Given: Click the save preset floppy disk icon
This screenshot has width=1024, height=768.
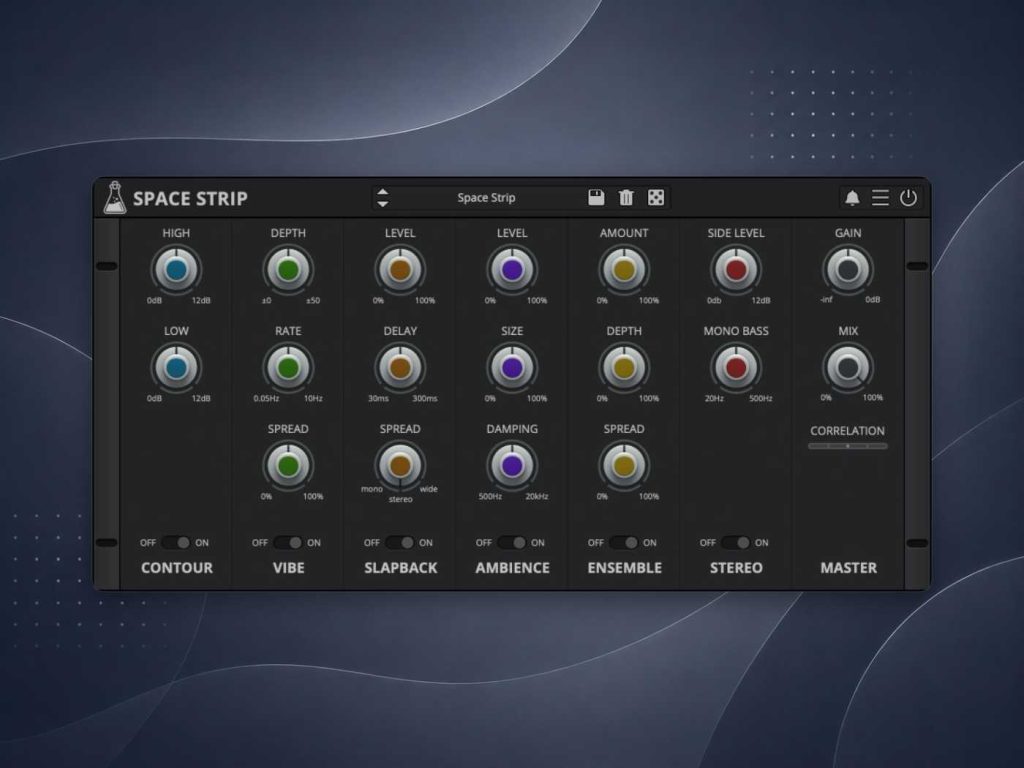Looking at the screenshot, I should (596, 197).
